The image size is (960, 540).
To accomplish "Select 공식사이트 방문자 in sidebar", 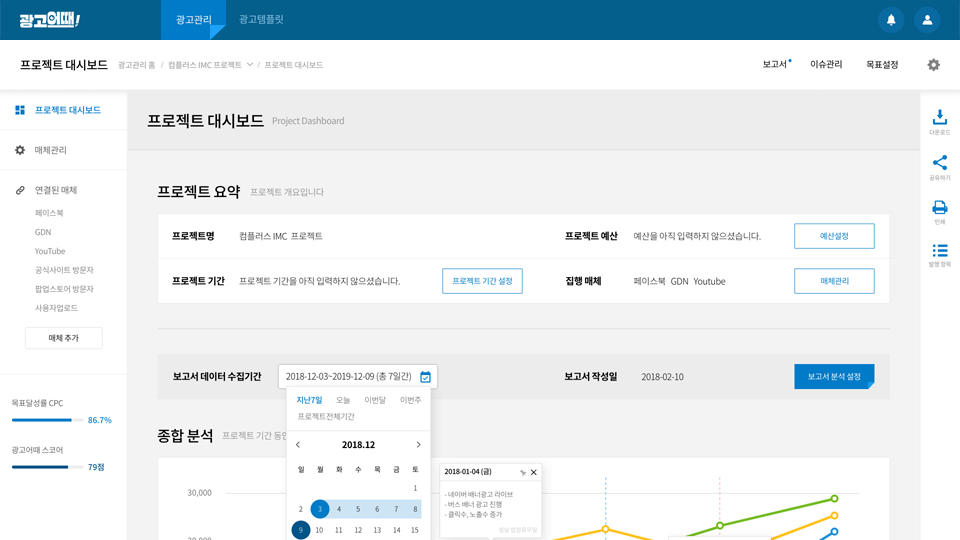I will click(x=64, y=270).
